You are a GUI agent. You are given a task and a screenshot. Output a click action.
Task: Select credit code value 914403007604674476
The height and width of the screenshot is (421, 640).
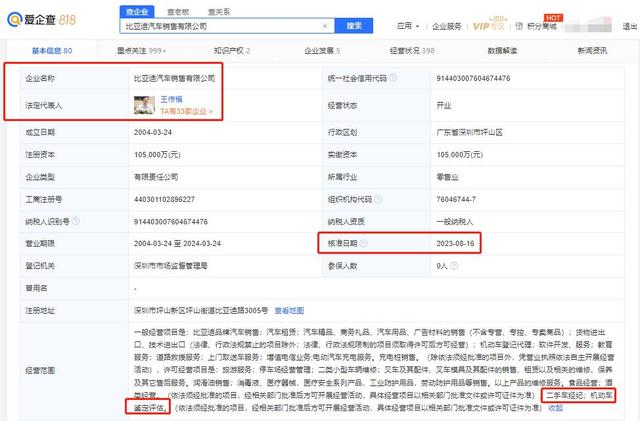coord(473,78)
